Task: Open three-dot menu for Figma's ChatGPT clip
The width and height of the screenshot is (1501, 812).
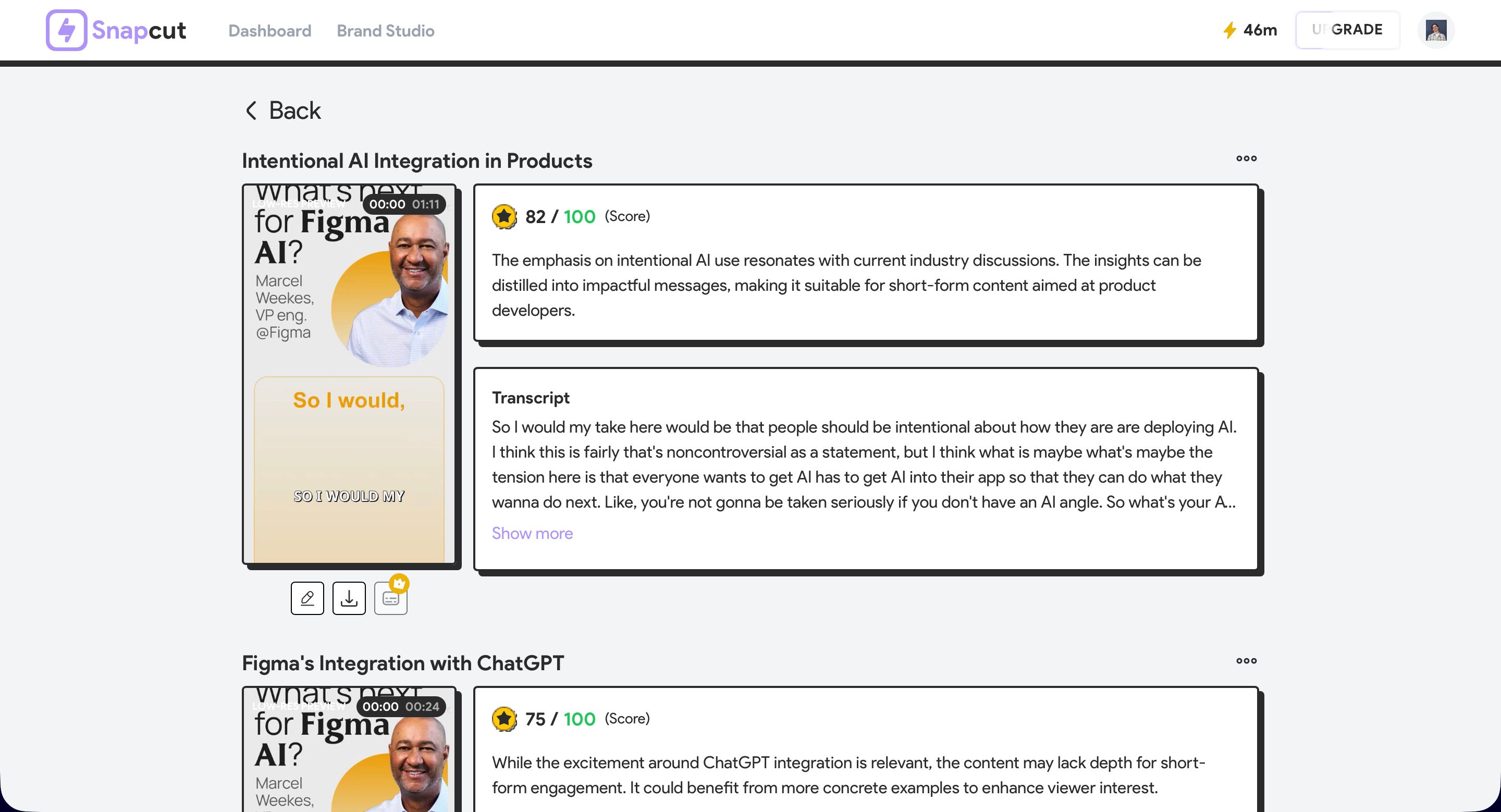Action: tap(1246, 660)
